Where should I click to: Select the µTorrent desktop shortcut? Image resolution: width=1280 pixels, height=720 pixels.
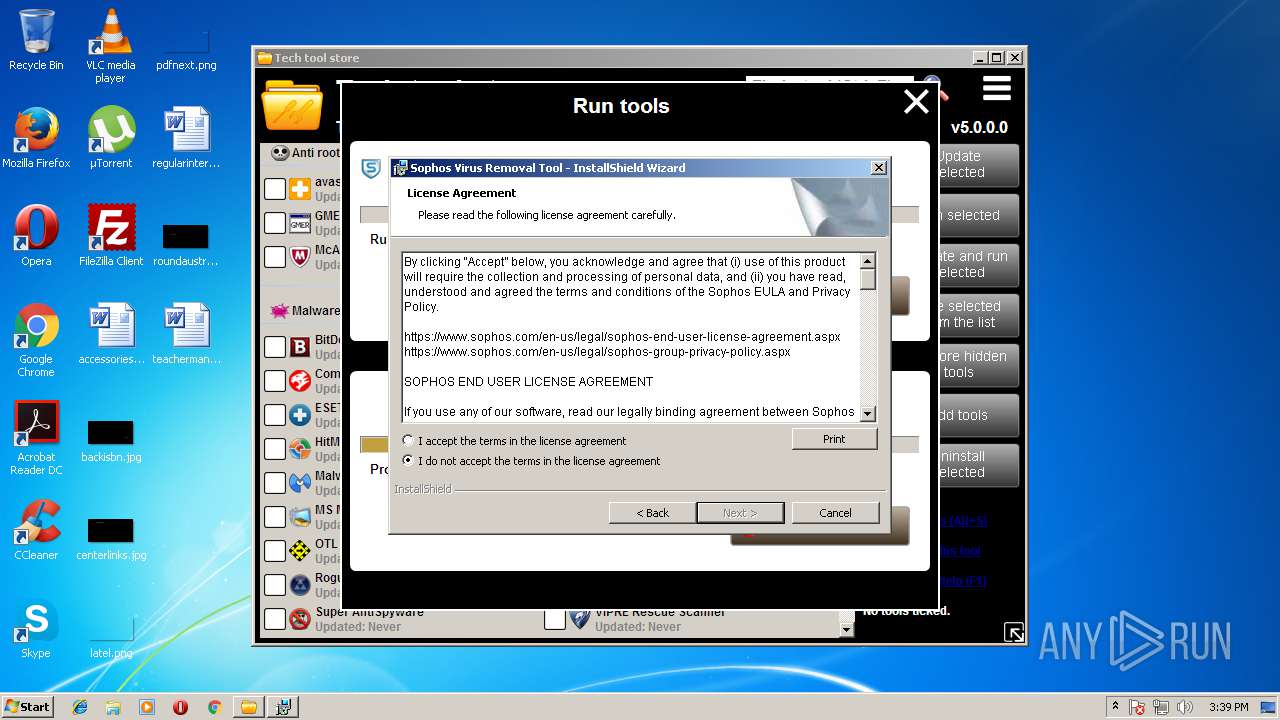click(x=110, y=138)
